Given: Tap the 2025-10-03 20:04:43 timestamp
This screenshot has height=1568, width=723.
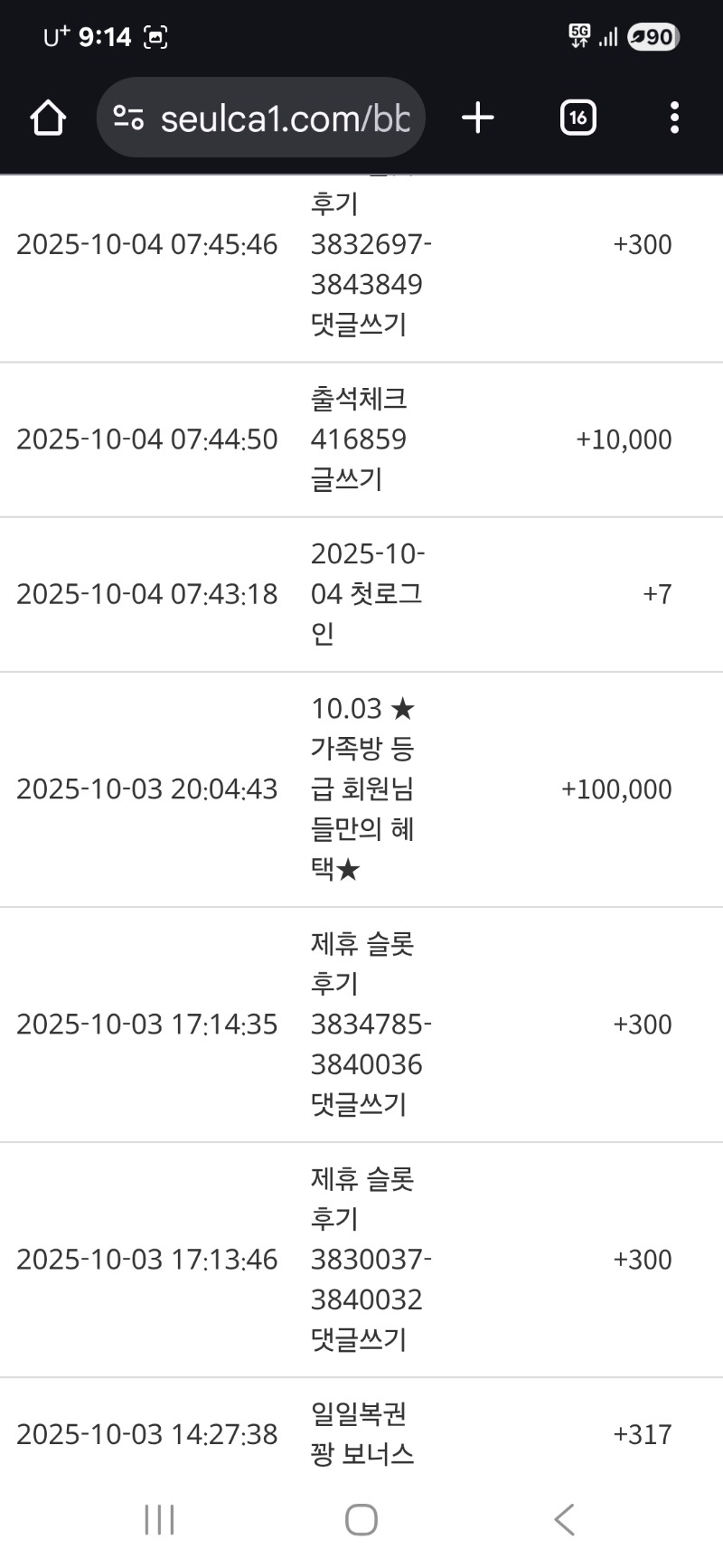Looking at the screenshot, I should point(146,789).
